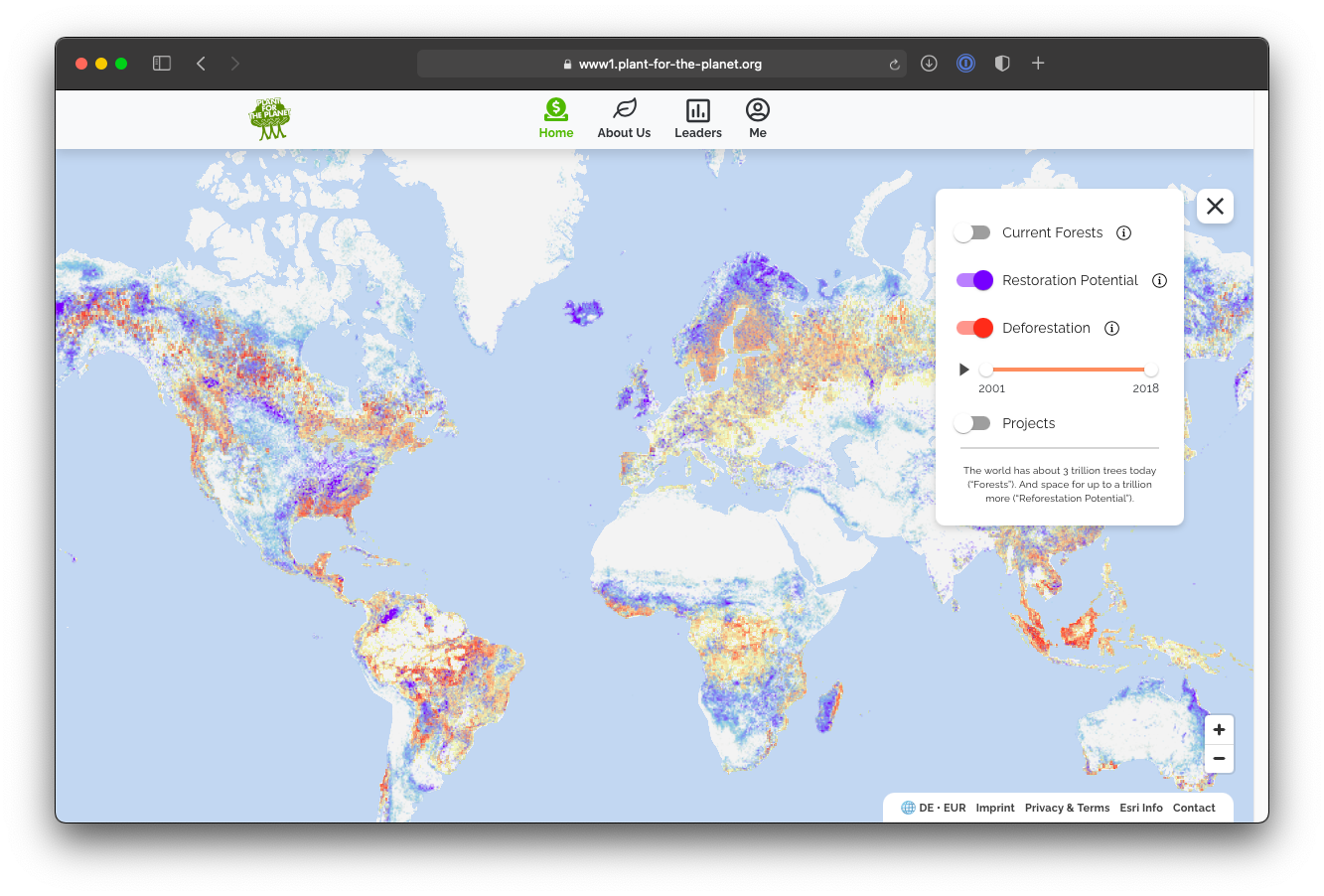Open the Privacy & Terms link
The height and width of the screenshot is (896, 1324).
tap(1067, 808)
